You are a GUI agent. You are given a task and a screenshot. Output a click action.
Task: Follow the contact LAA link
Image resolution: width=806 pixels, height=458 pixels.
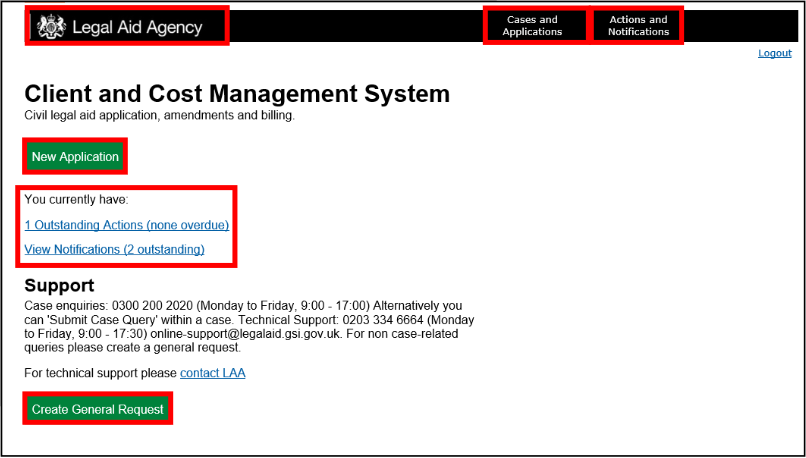[212, 373]
